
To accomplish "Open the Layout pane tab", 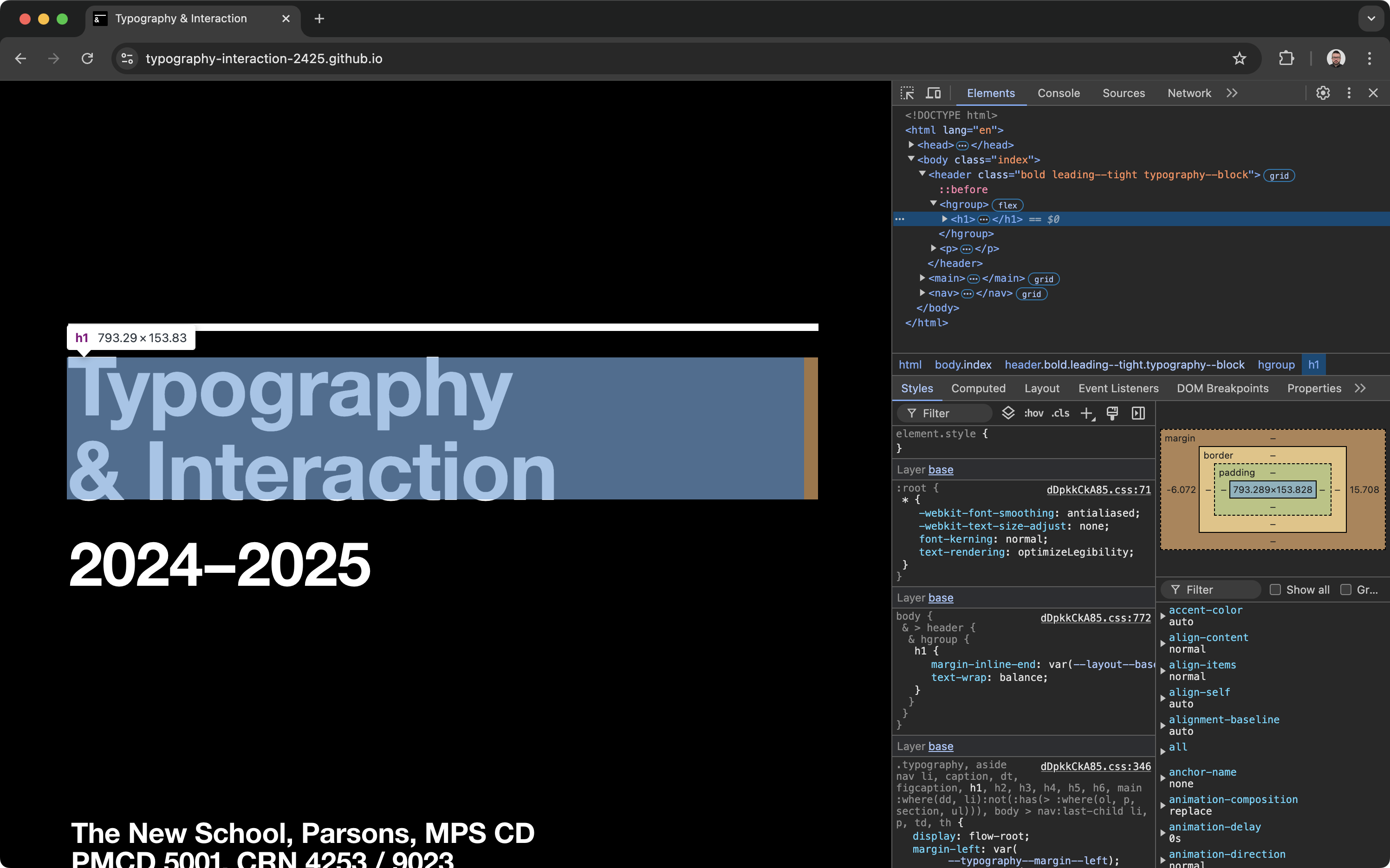I will pyautogui.click(x=1041, y=389).
